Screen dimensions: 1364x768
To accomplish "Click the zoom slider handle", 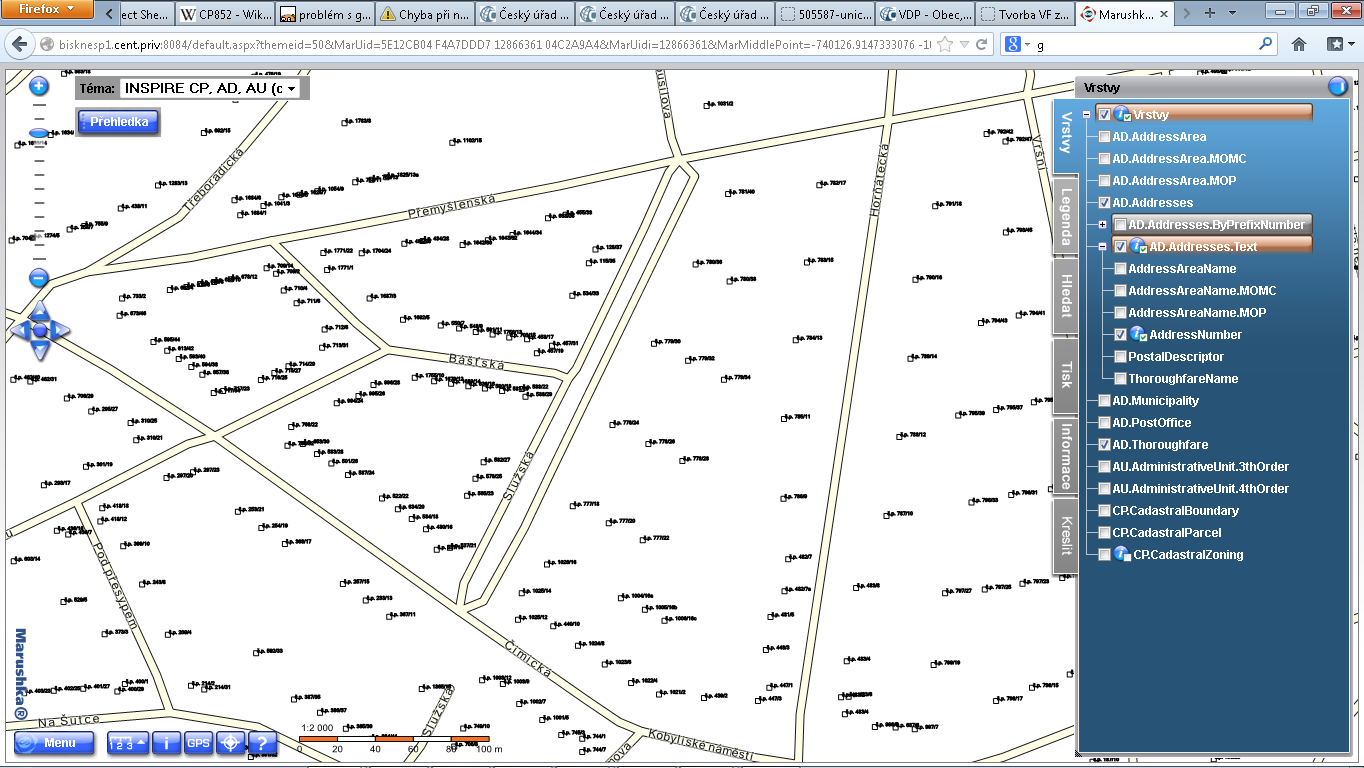I will pyautogui.click(x=39, y=133).
